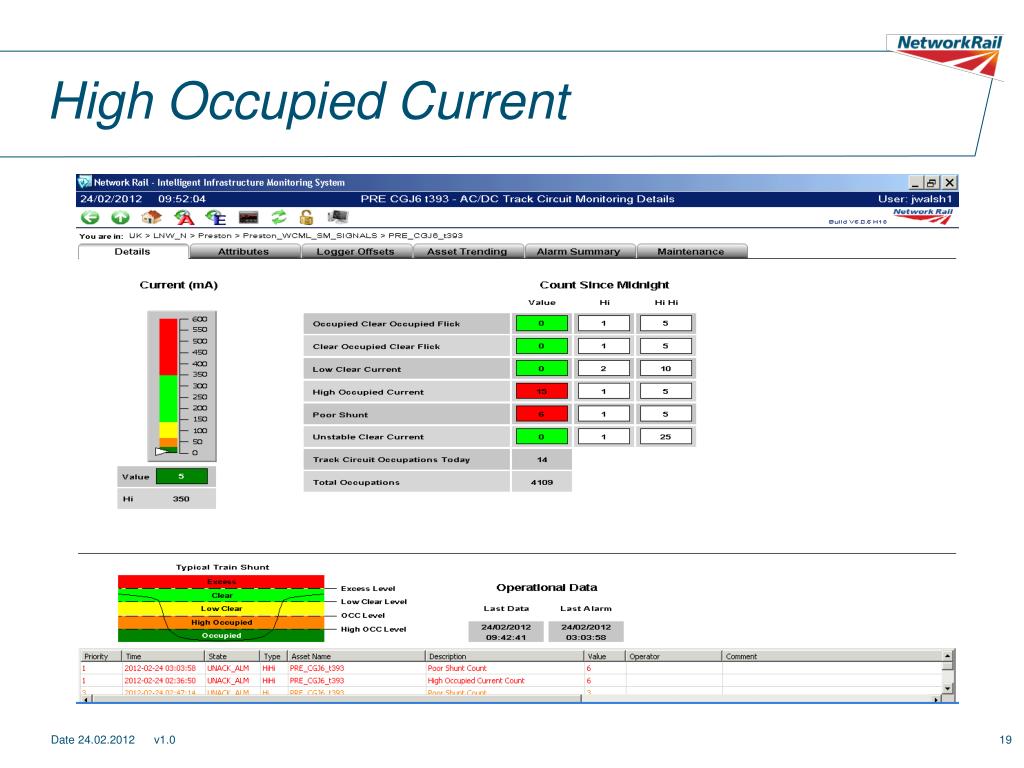Switch to the Details tab
1024x768 pixels.
click(x=133, y=251)
